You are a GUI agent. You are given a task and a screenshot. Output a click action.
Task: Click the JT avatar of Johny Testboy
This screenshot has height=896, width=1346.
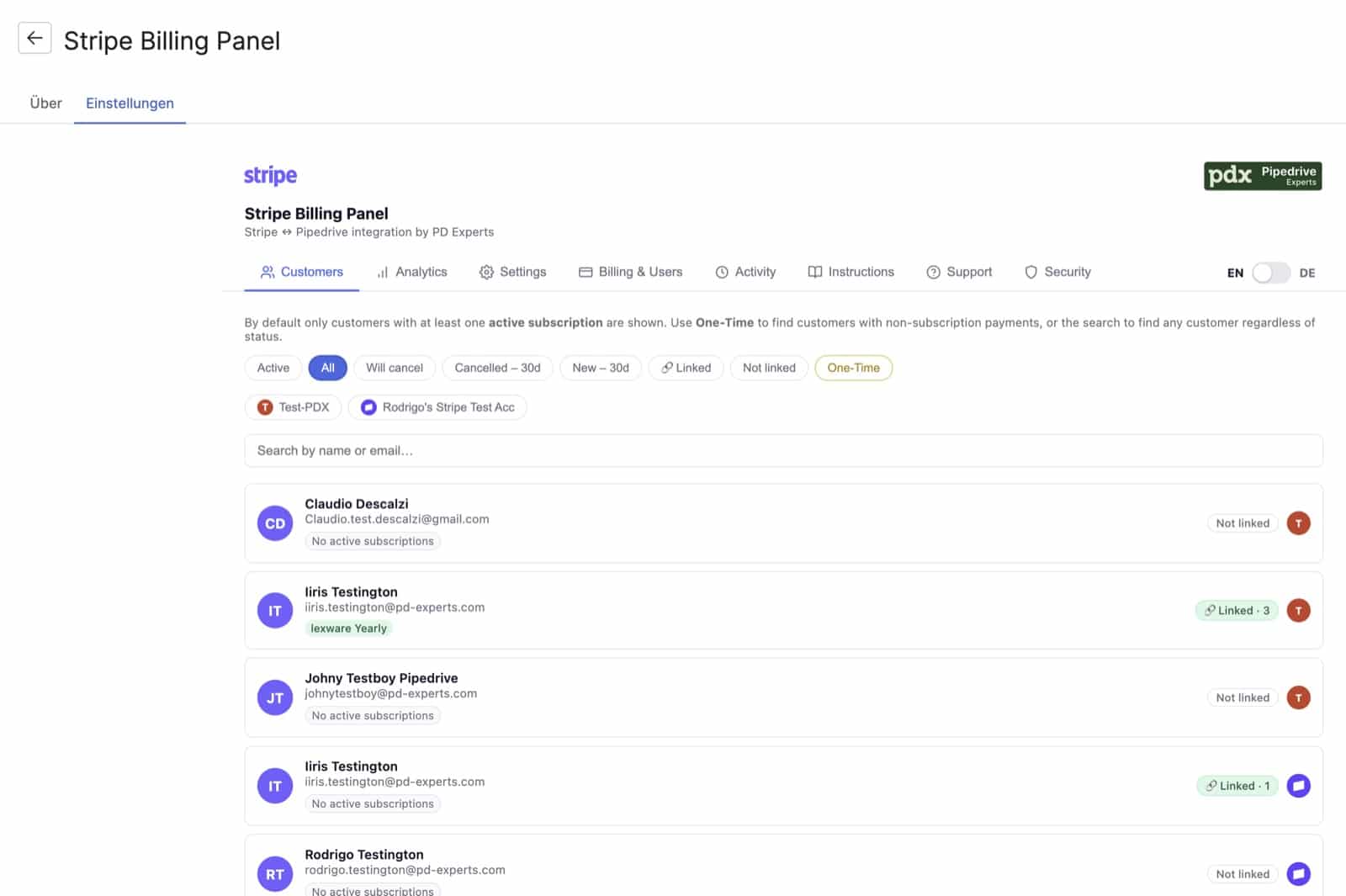275,697
